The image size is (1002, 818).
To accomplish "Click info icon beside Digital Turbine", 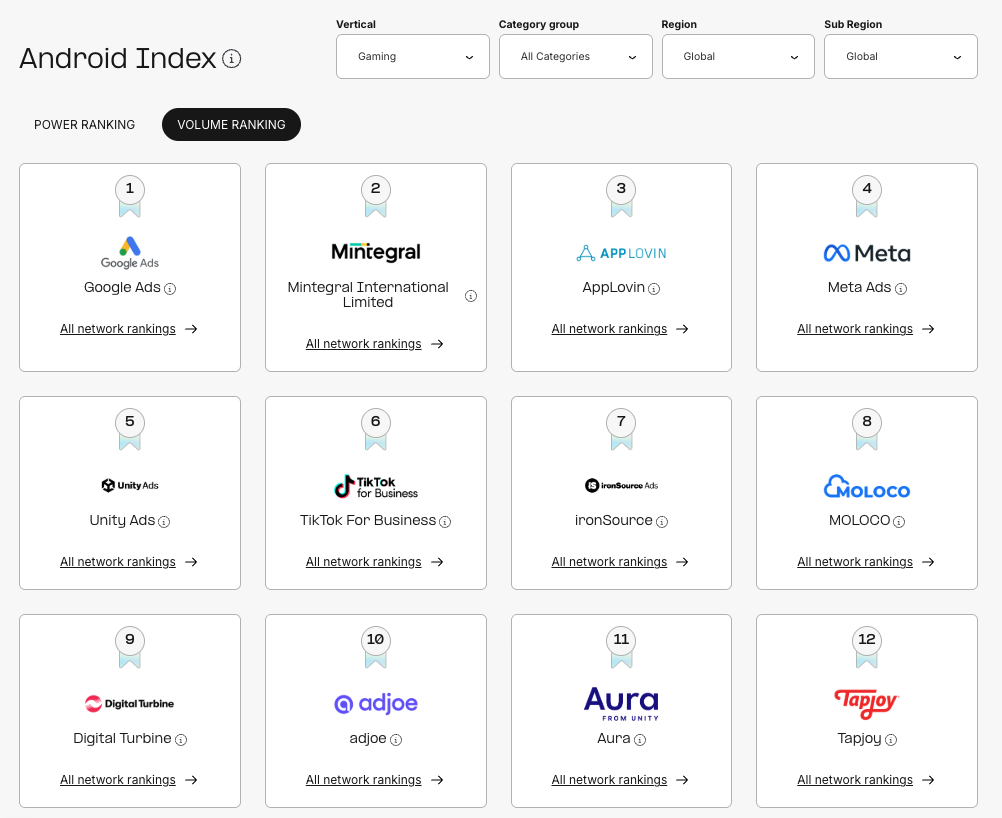I will 181,740.
